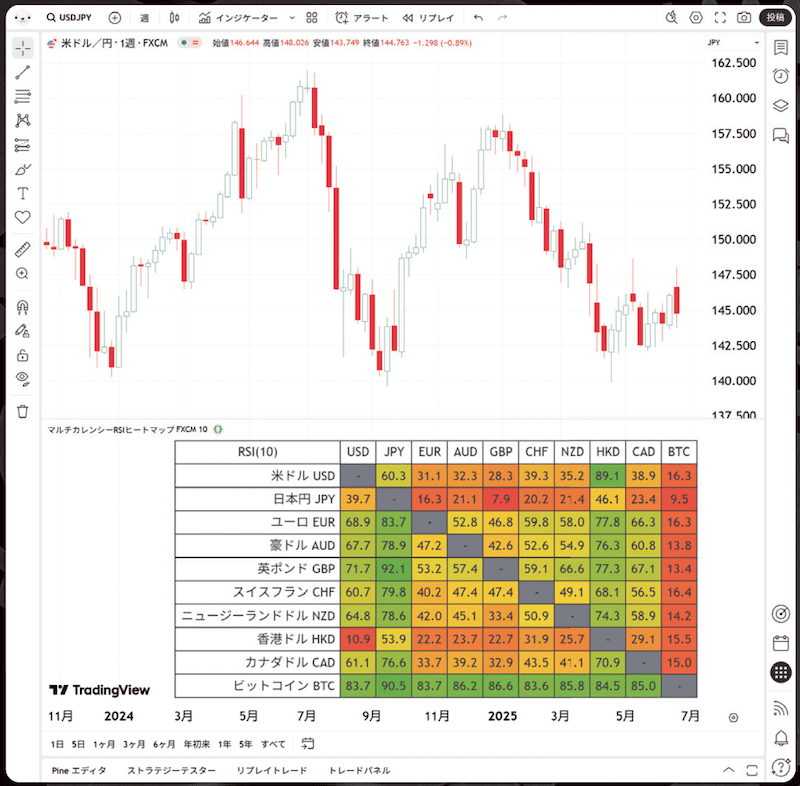Switch to the Pine エディタ tab

[x=78, y=770]
